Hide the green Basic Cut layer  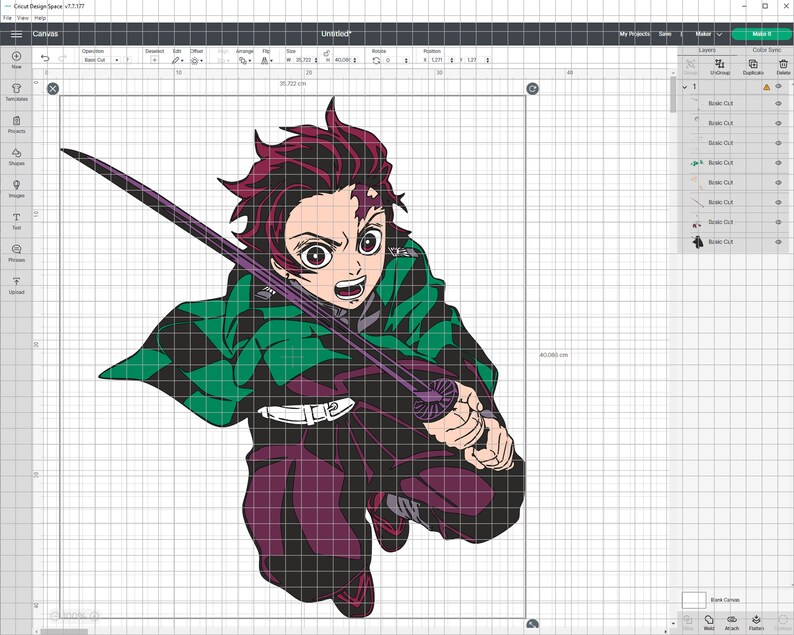778,163
